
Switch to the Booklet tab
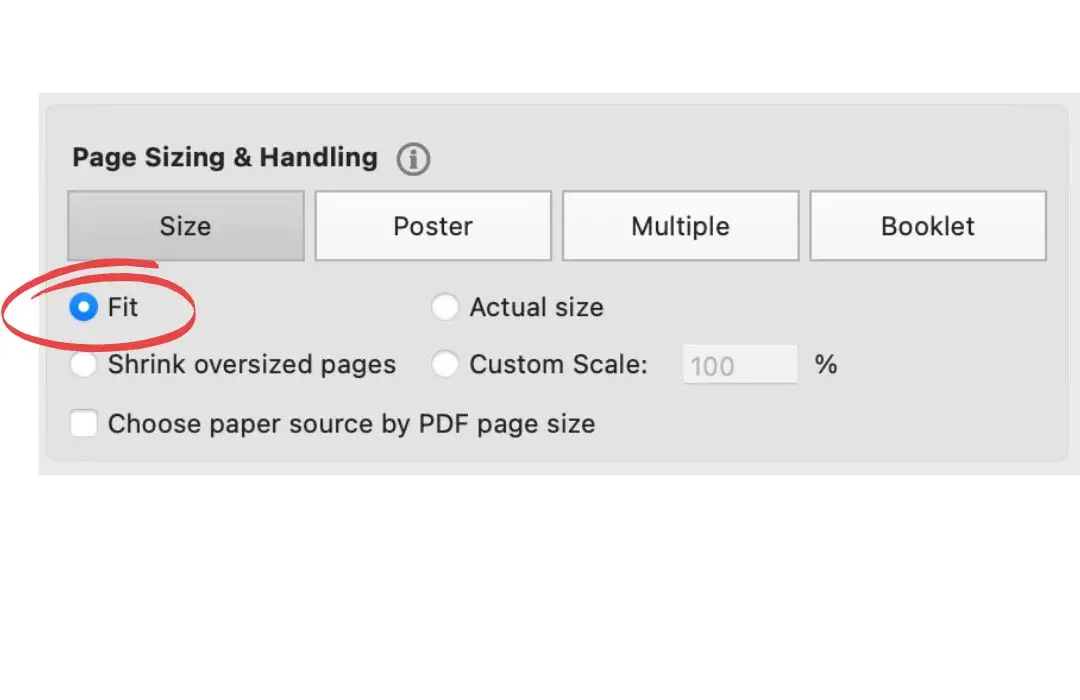pos(927,226)
